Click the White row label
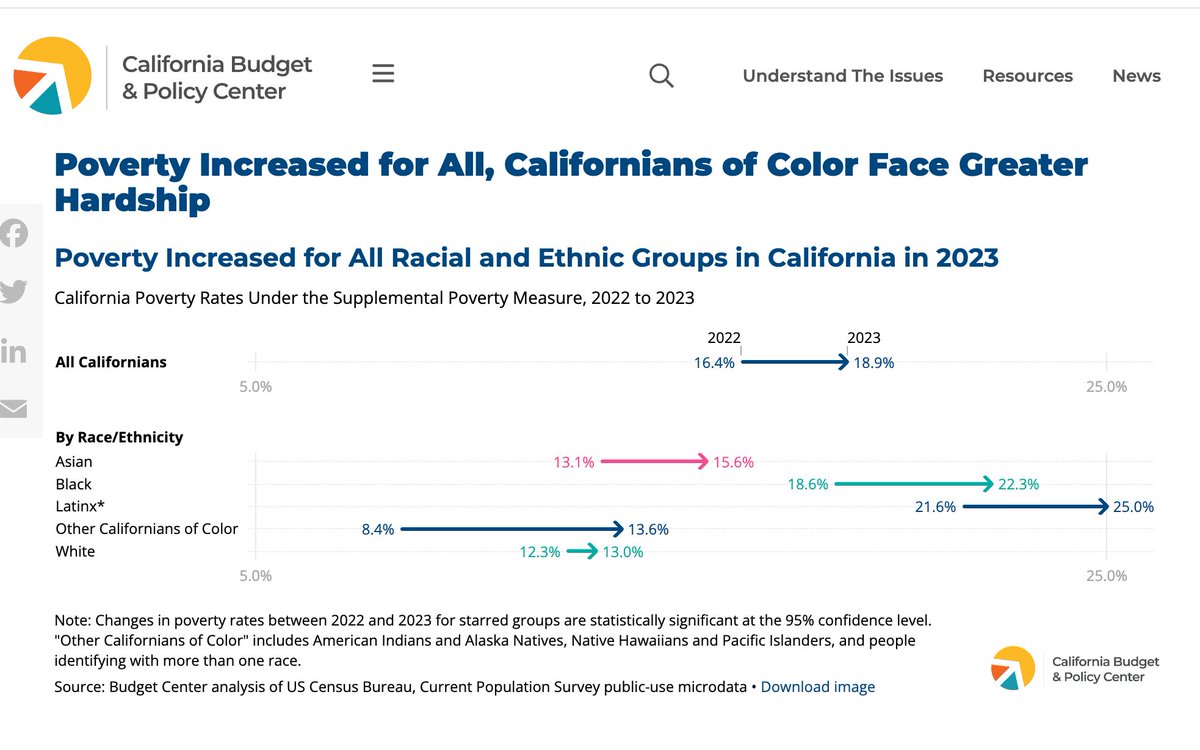Viewport: 1200px width, 750px height. click(75, 551)
